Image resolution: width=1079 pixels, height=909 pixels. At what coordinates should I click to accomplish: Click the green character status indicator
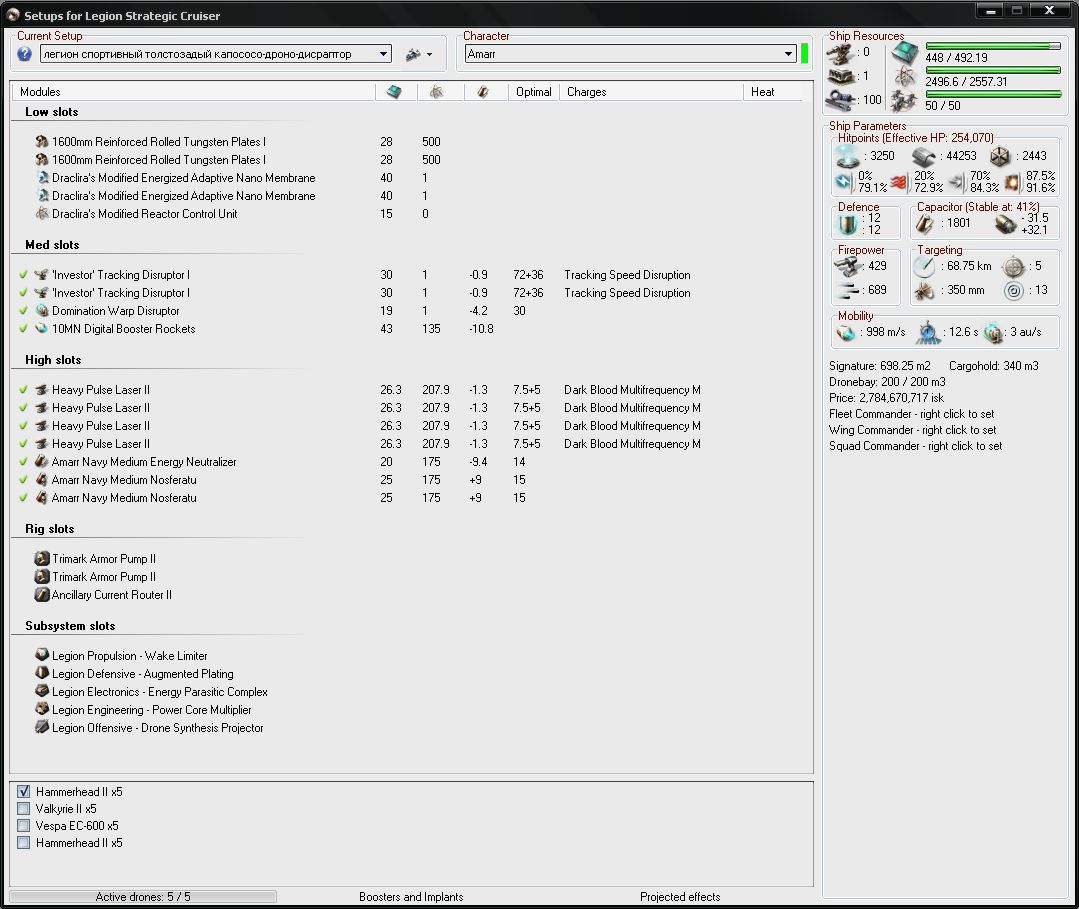(804, 53)
